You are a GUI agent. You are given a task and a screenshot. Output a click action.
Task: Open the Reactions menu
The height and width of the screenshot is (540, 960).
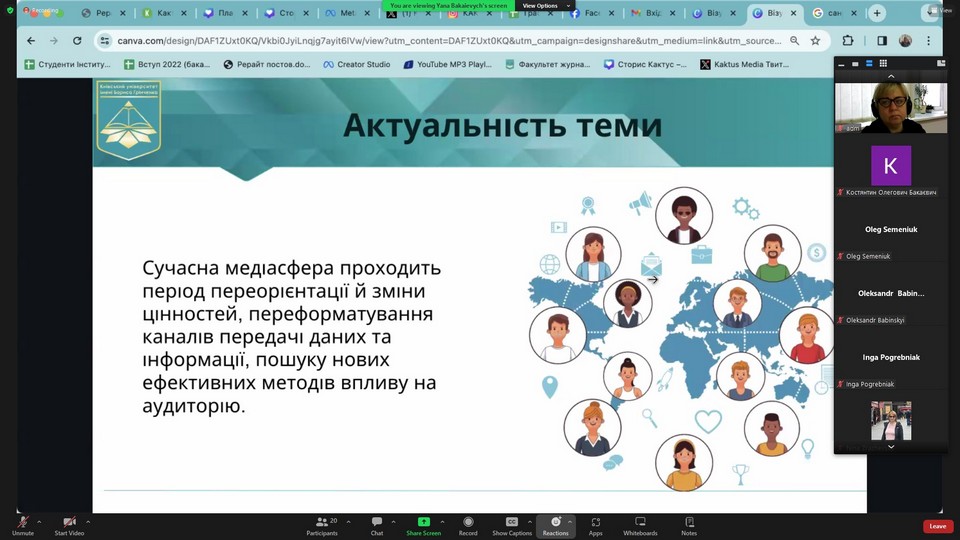556,524
